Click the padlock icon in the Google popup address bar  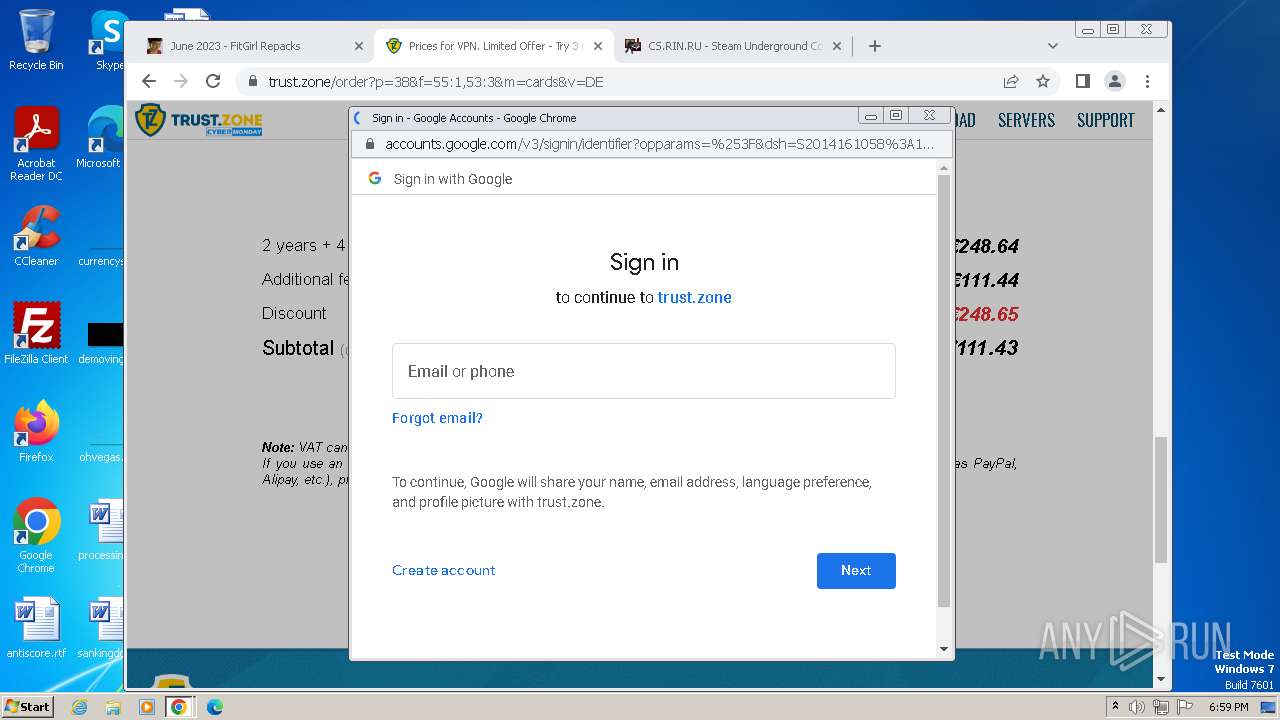[370, 144]
